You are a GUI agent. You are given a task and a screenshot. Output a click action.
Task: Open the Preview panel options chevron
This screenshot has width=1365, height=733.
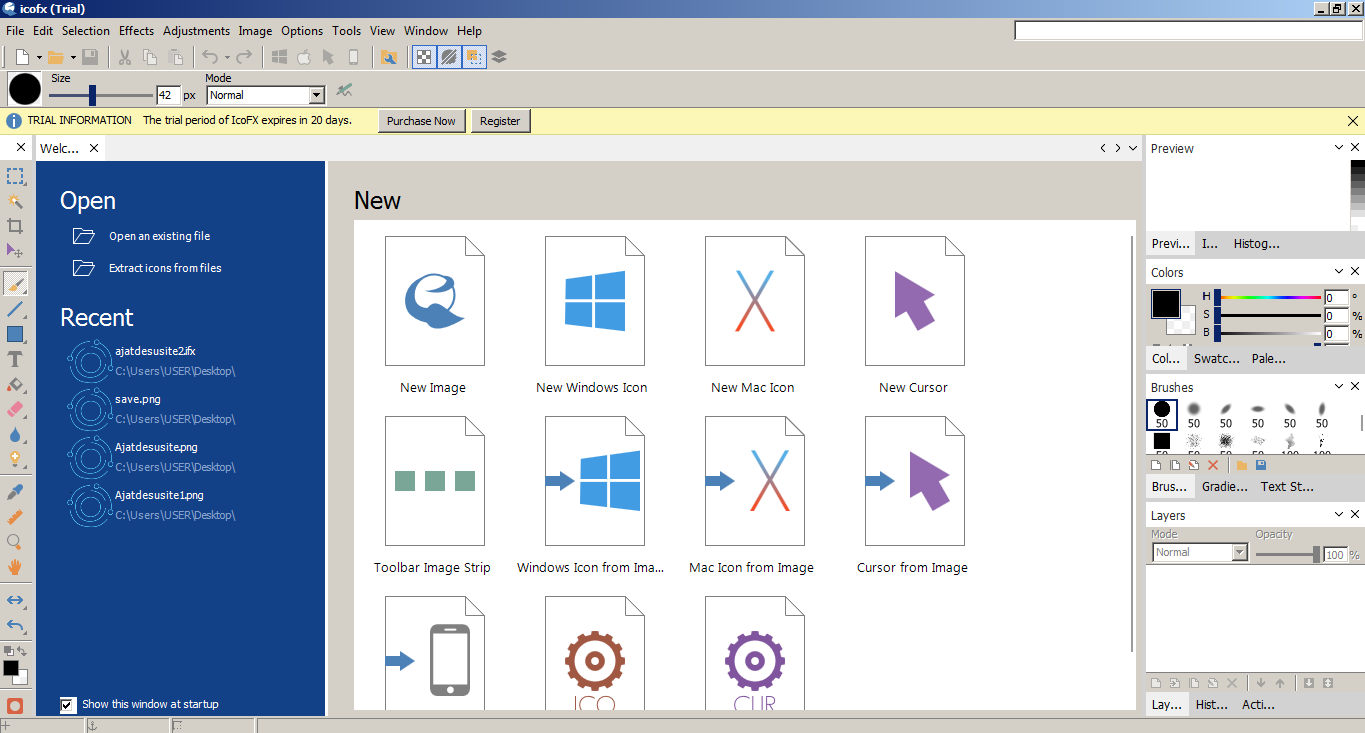pyautogui.click(x=1340, y=147)
